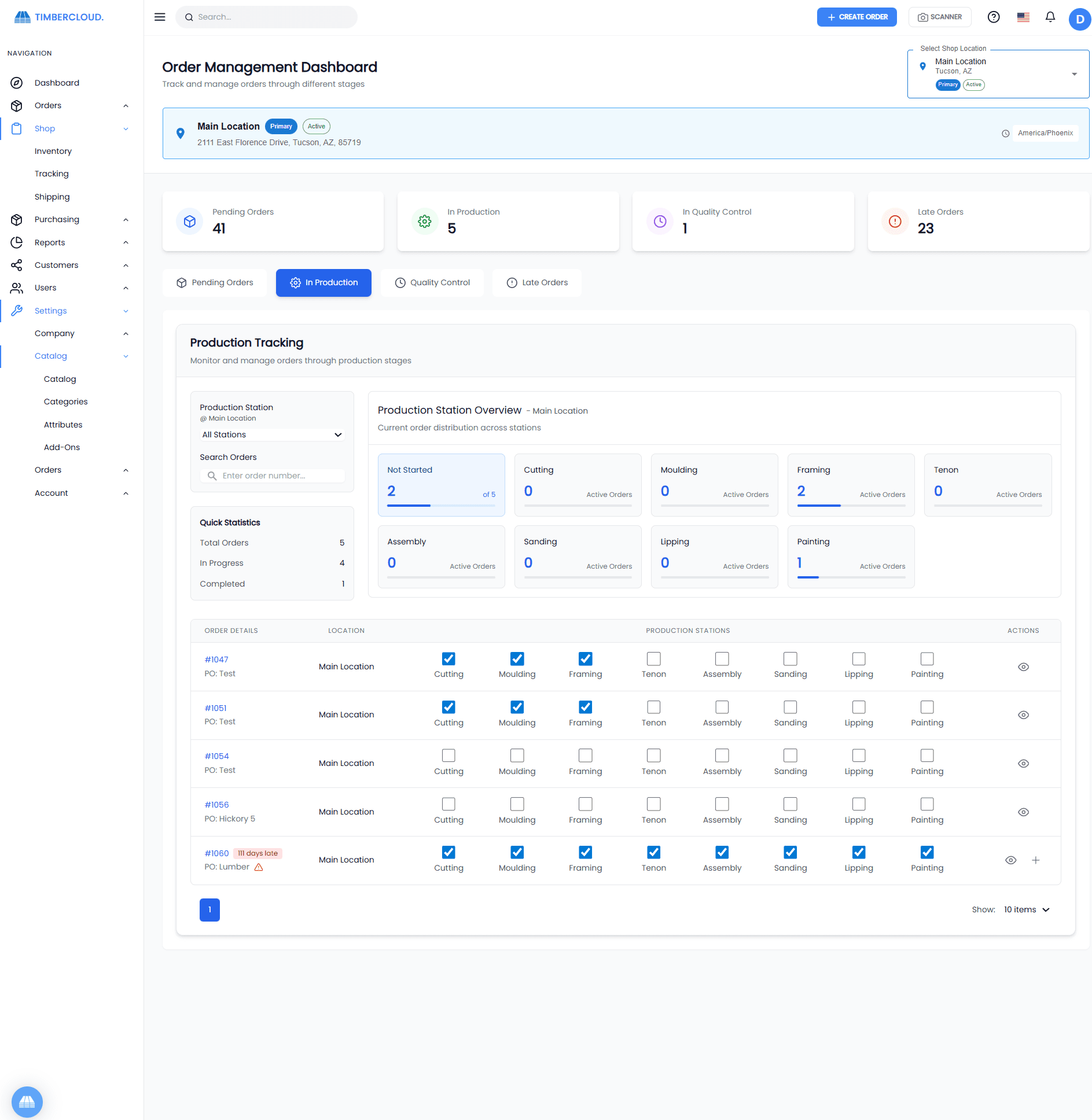The image size is (1092, 1120).
Task: Open the help question mark icon
Action: pyautogui.click(x=994, y=17)
